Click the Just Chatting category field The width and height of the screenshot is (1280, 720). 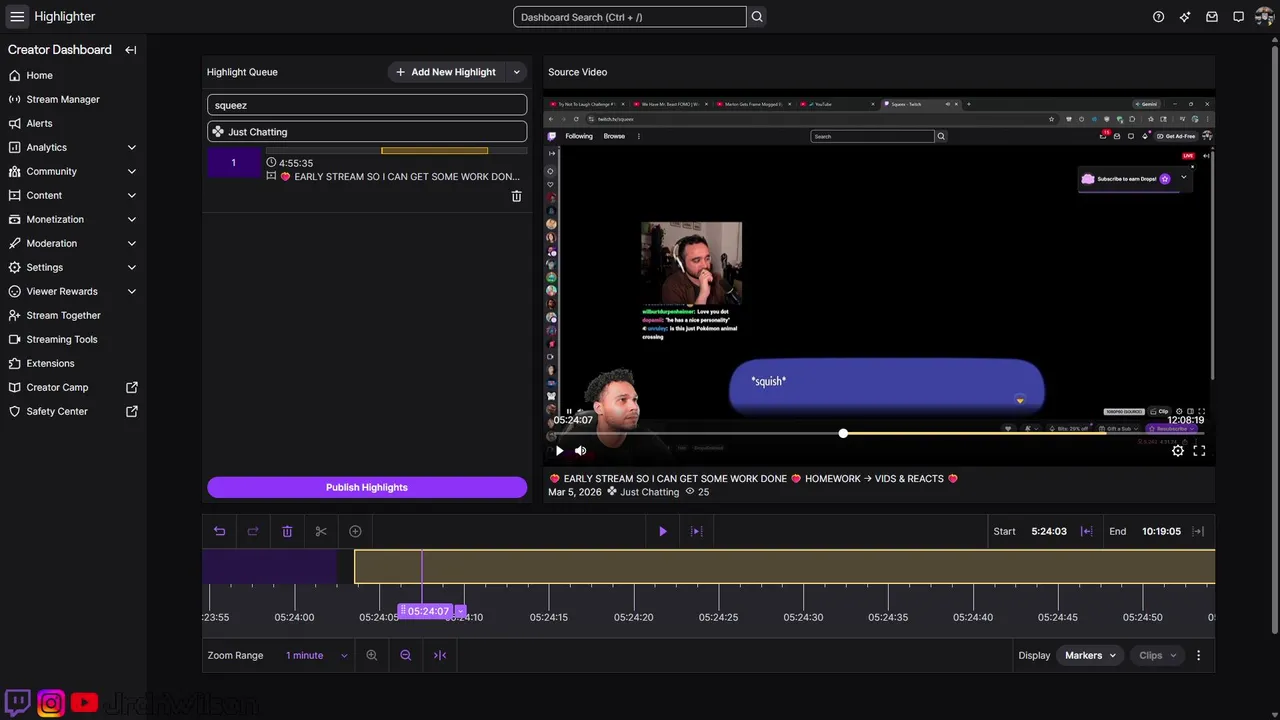[x=367, y=131]
